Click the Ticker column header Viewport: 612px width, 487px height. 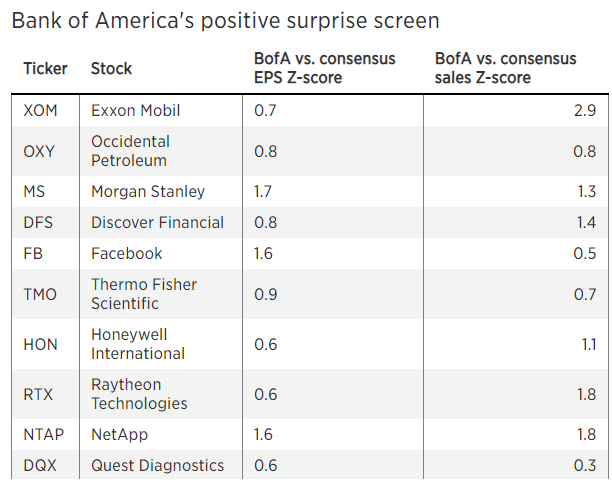pyautogui.click(x=45, y=69)
